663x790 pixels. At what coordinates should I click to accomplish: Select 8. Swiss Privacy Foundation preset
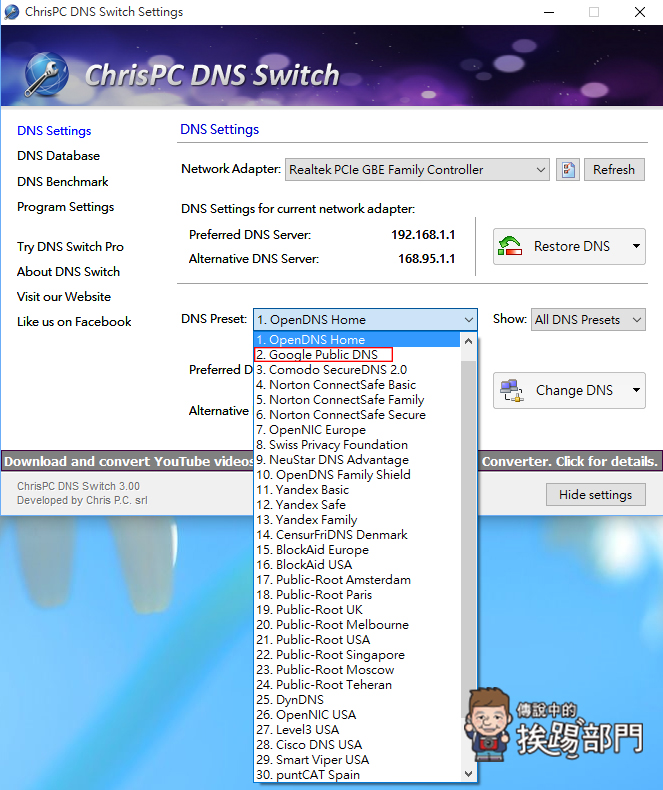click(x=357, y=445)
